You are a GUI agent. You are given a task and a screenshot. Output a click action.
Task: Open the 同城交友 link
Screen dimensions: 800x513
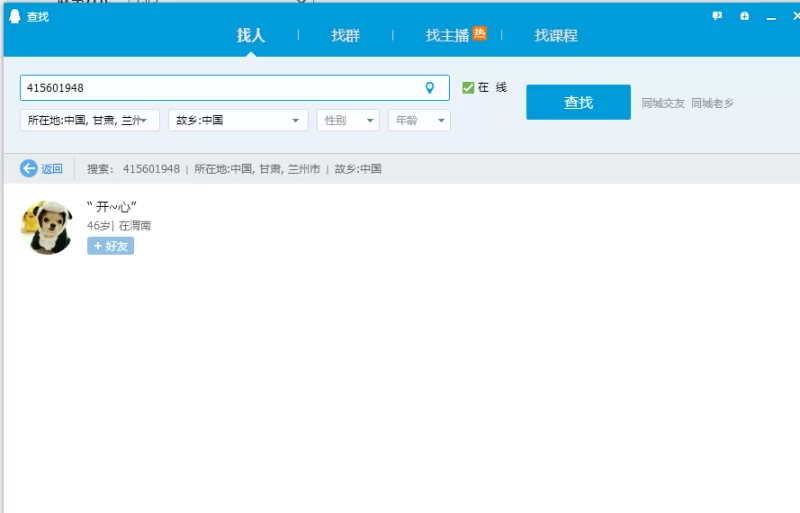coord(663,103)
